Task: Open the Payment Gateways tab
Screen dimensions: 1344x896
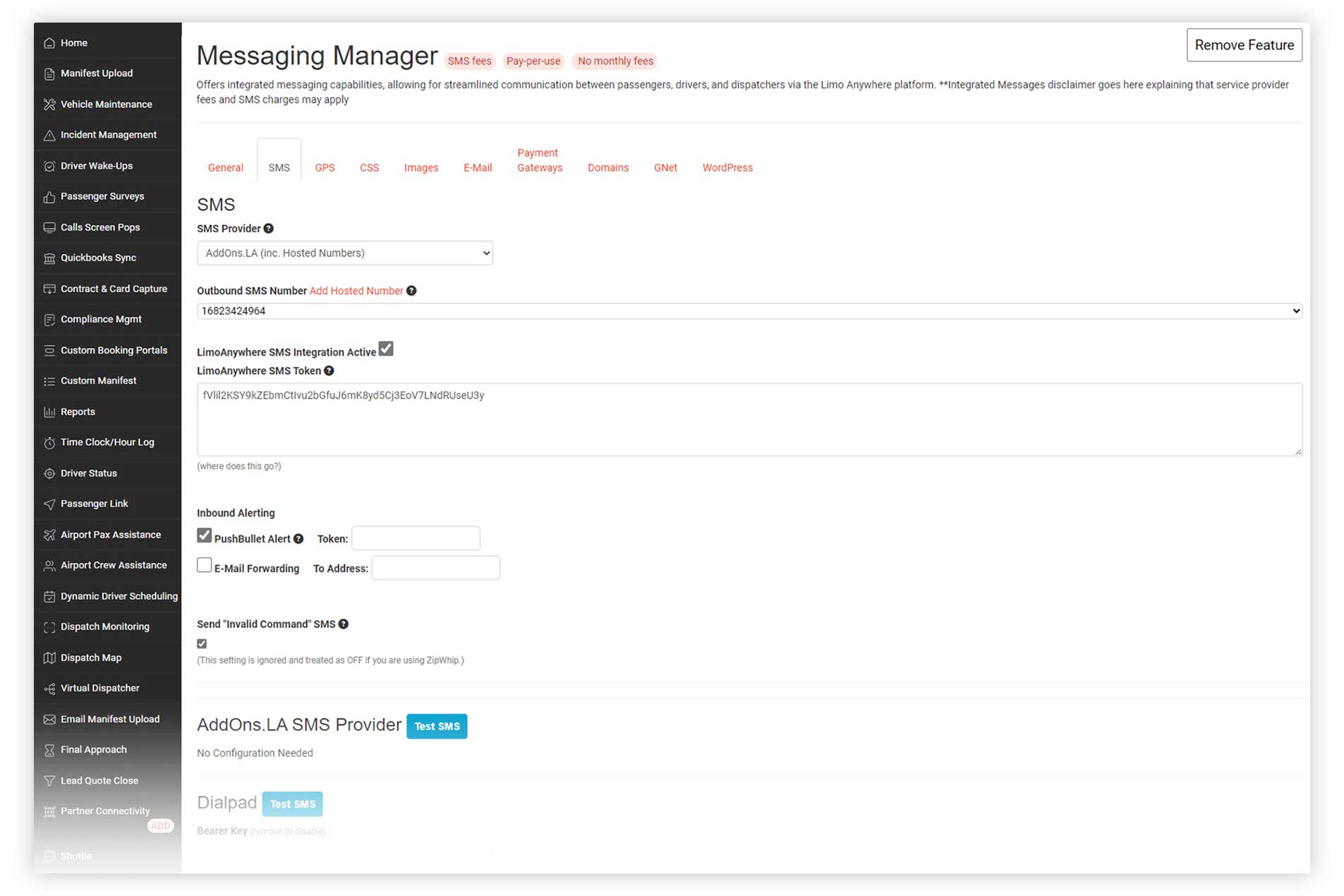Action: (539, 161)
